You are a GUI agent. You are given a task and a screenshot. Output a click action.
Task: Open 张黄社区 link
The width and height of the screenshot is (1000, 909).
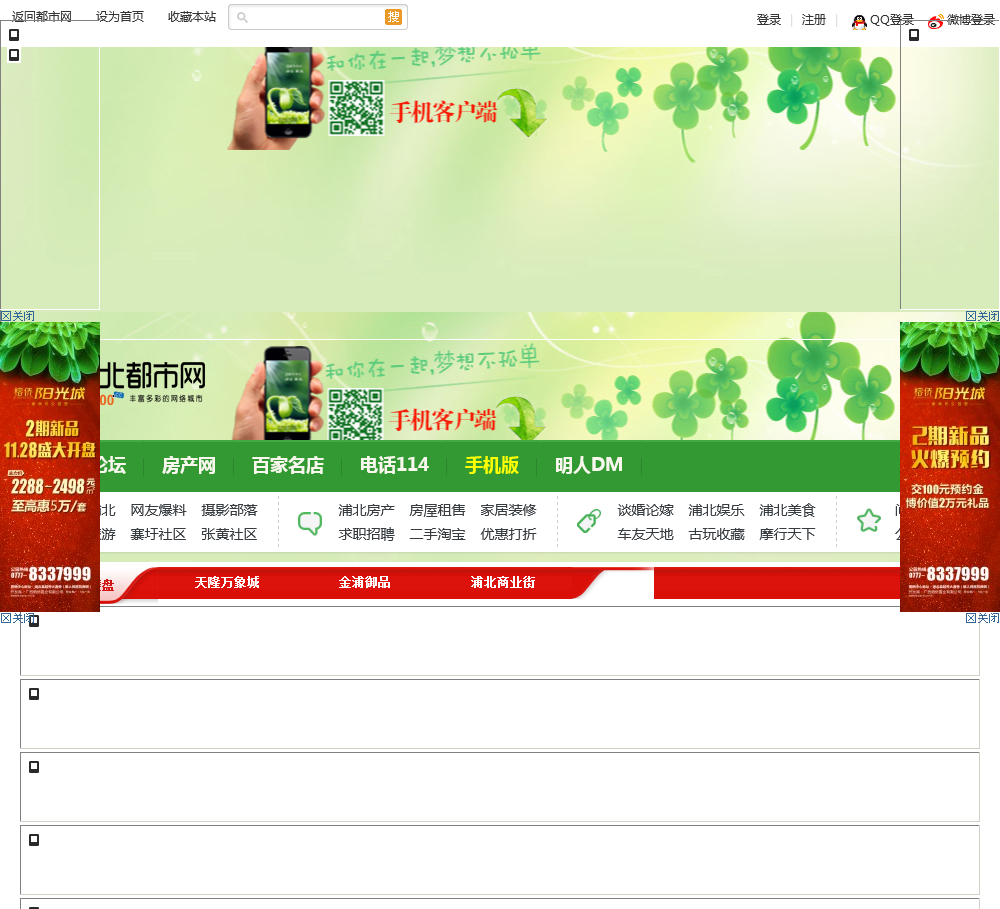point(229,534)
